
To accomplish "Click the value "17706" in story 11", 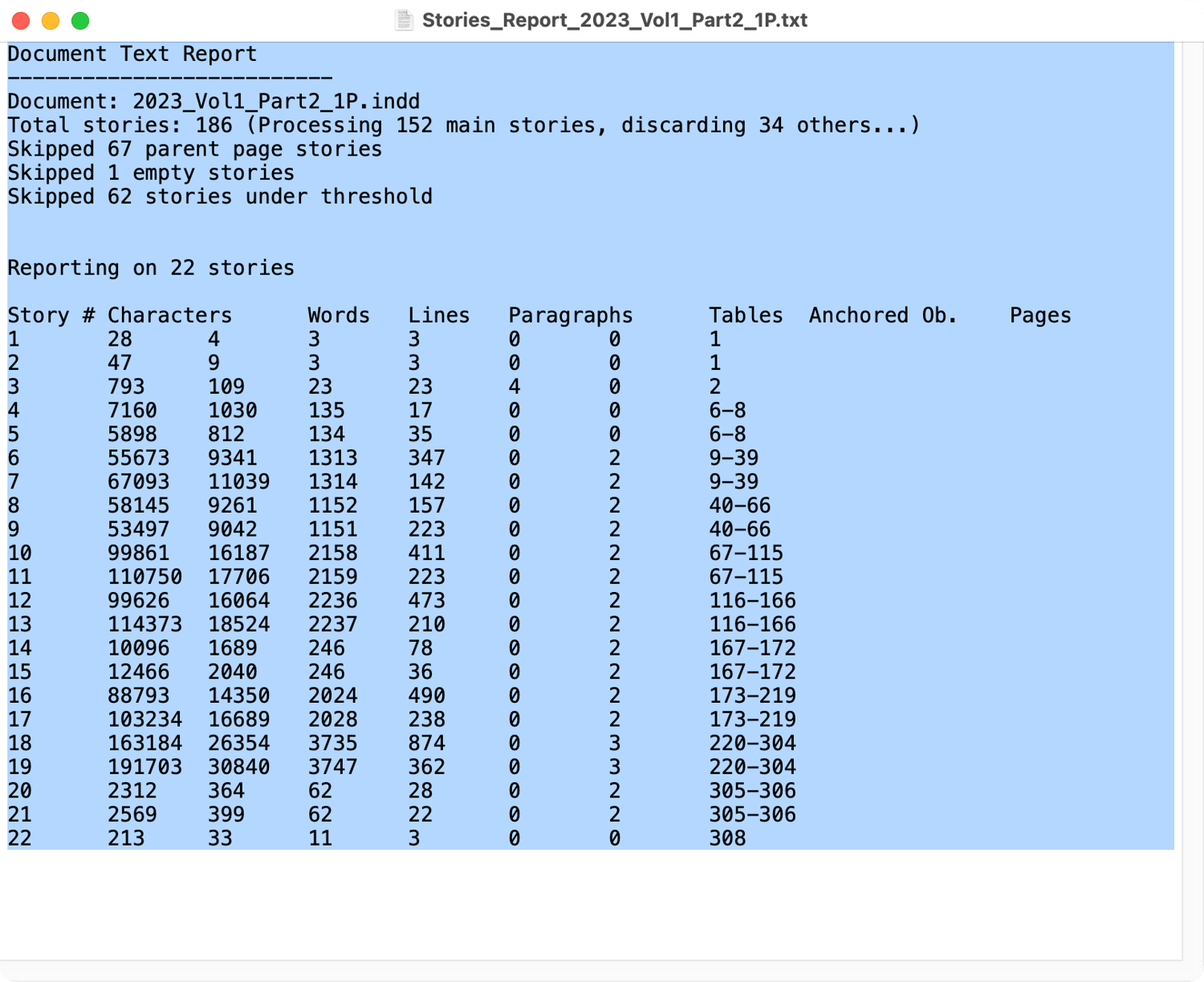I will pyautogui.click(x=239, y=577).
